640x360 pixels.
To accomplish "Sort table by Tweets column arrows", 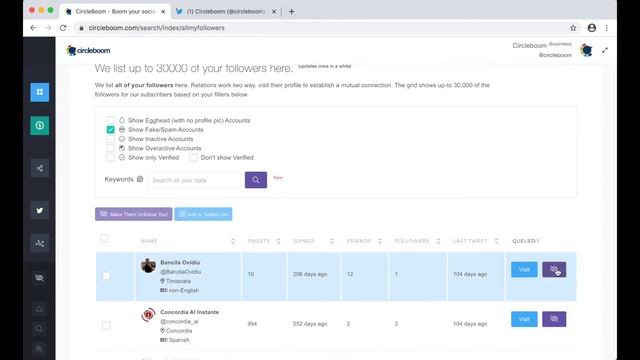I will 278,241.
